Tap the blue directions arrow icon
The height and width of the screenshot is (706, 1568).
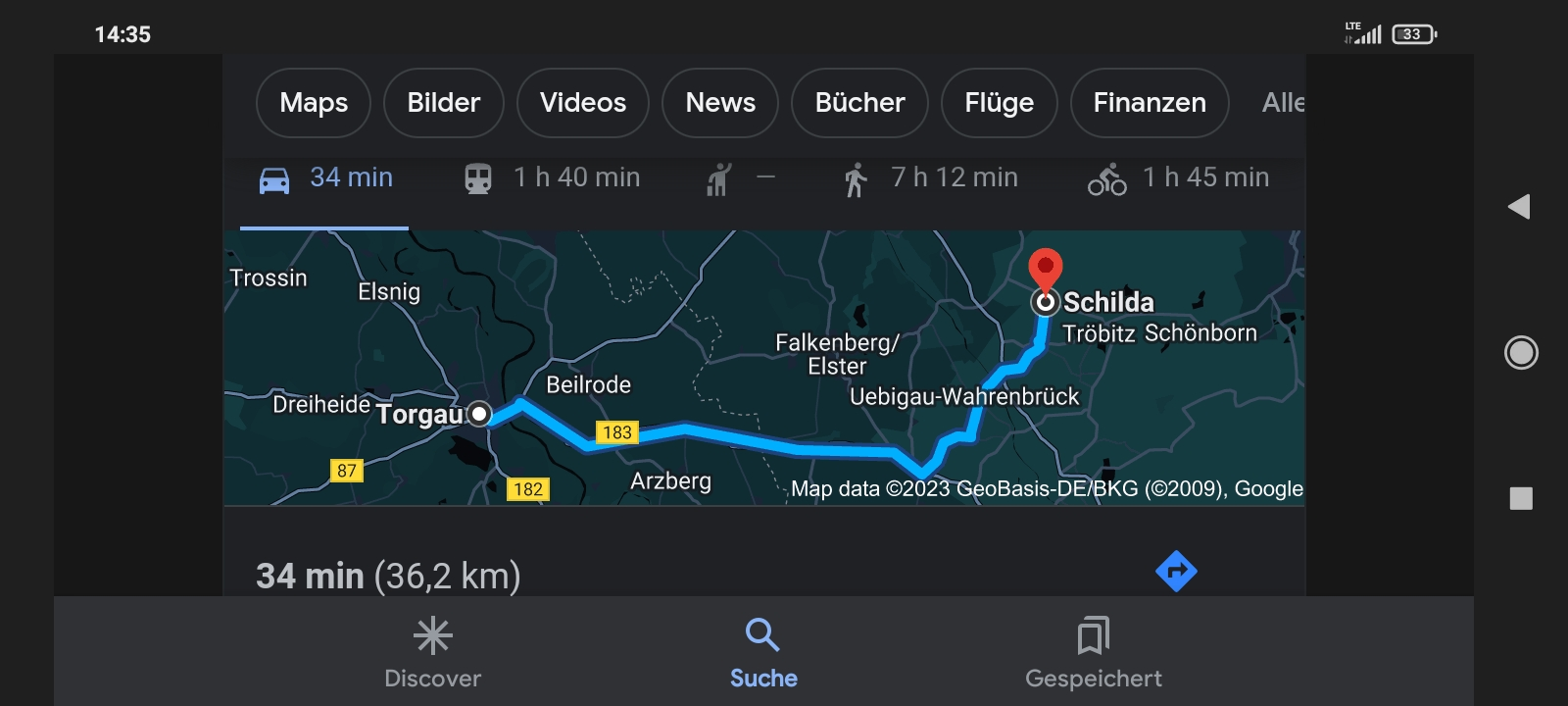point(1176,571)
